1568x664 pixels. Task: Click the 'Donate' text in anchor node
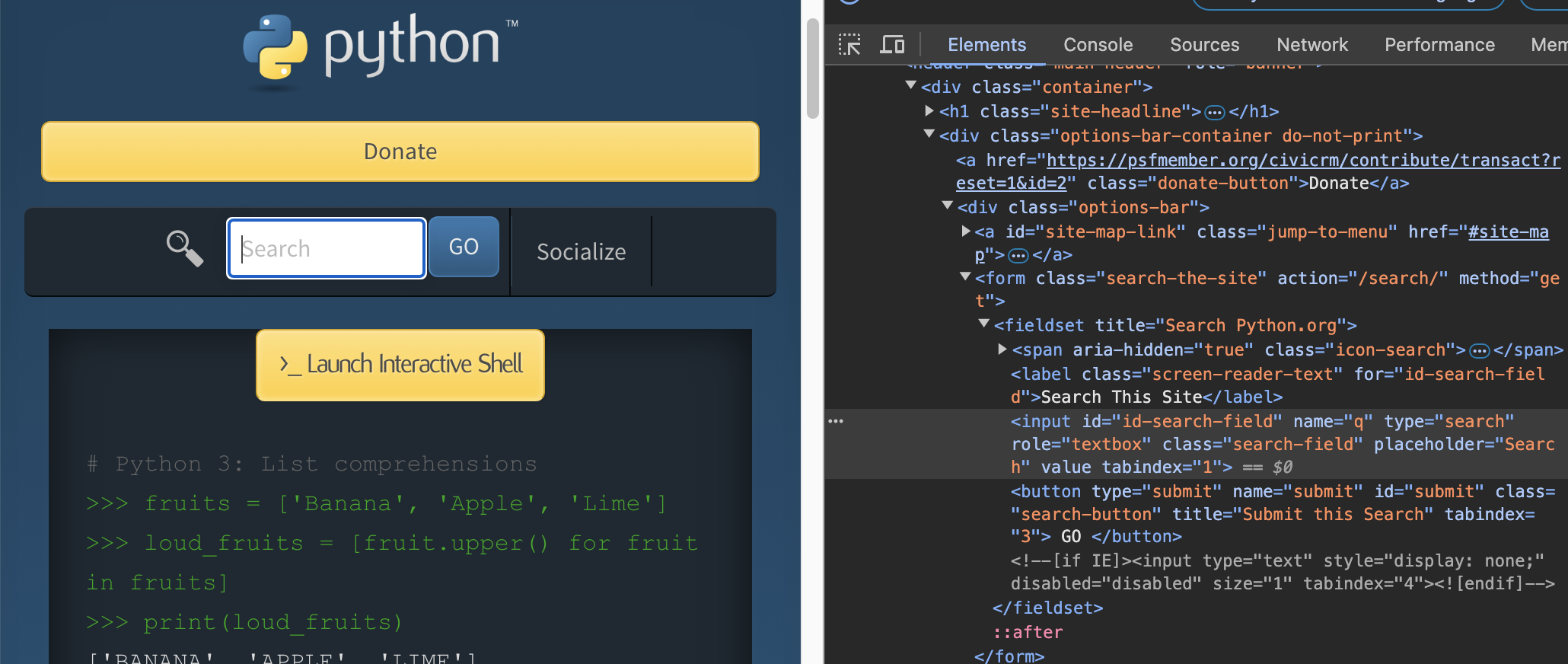1339,184
